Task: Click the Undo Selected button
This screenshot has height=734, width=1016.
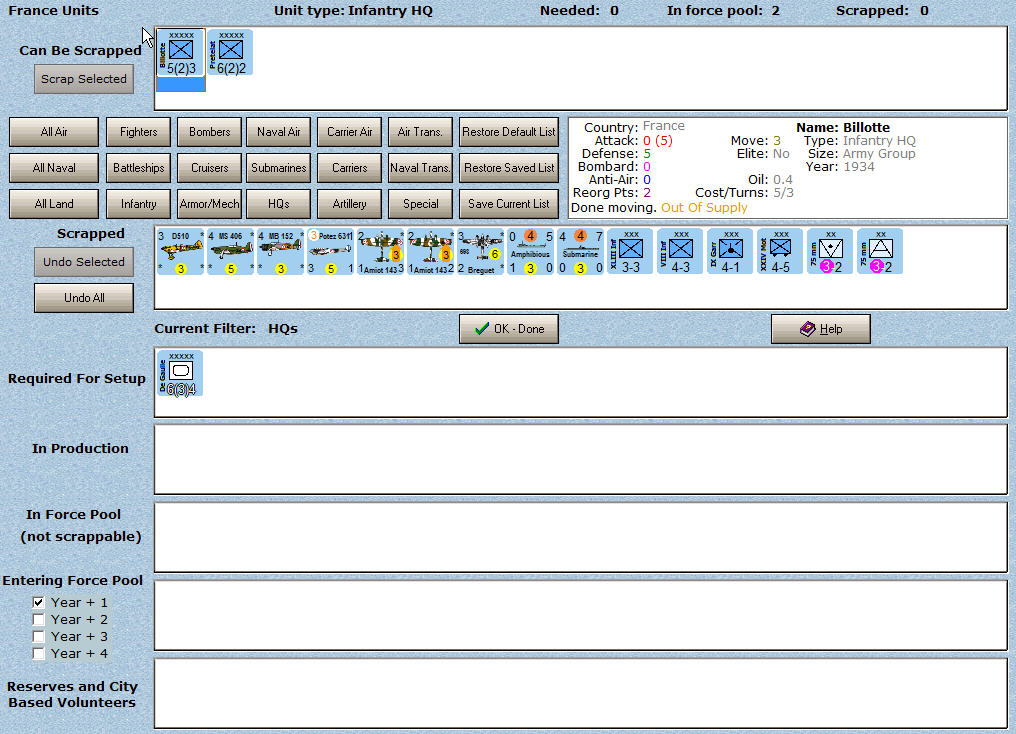Action: [x=84, y=262]
